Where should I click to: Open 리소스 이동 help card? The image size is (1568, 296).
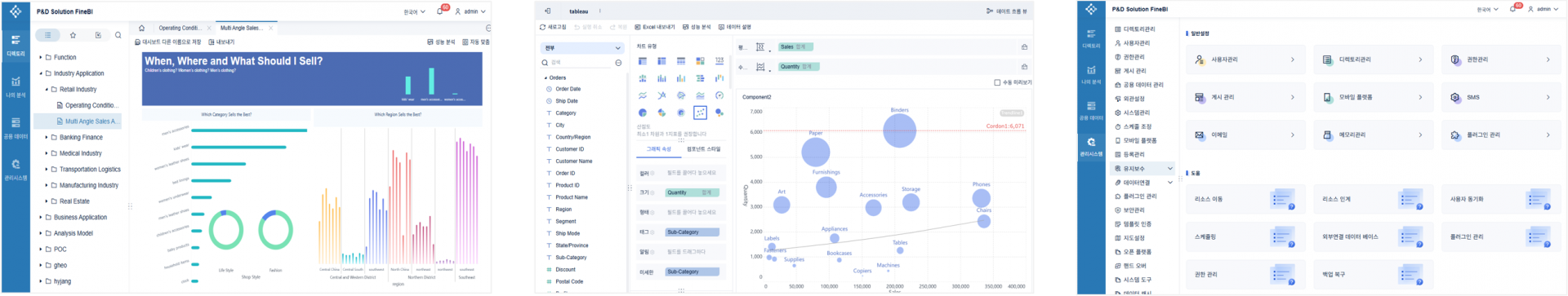(x=1245, y=199)
